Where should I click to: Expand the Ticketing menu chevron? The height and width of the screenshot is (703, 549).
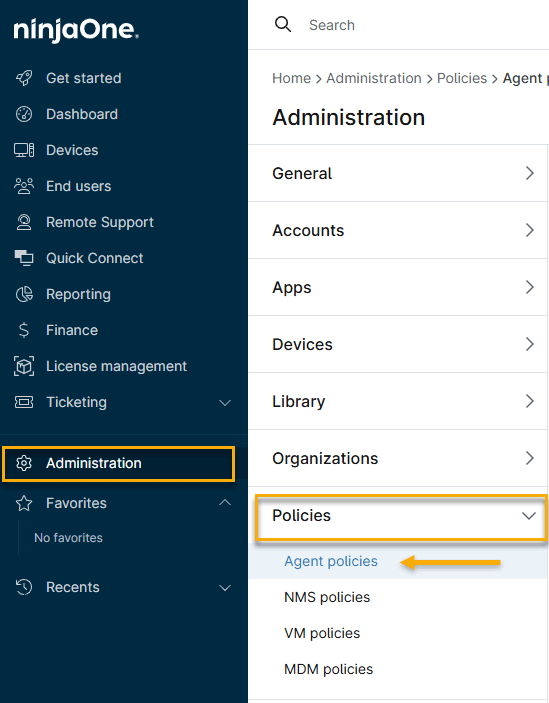point(225,403)
